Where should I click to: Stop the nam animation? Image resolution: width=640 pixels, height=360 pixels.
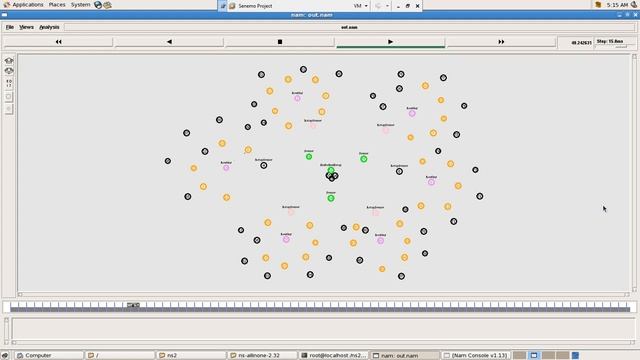tap(280, 42)
